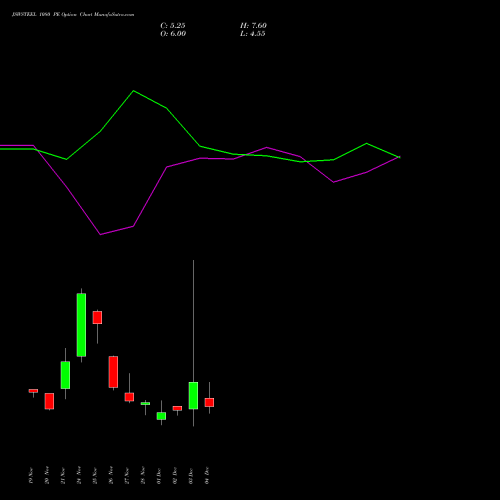Click the green candle with the very long upper wick
500x500 pixels.
[193, 396]
